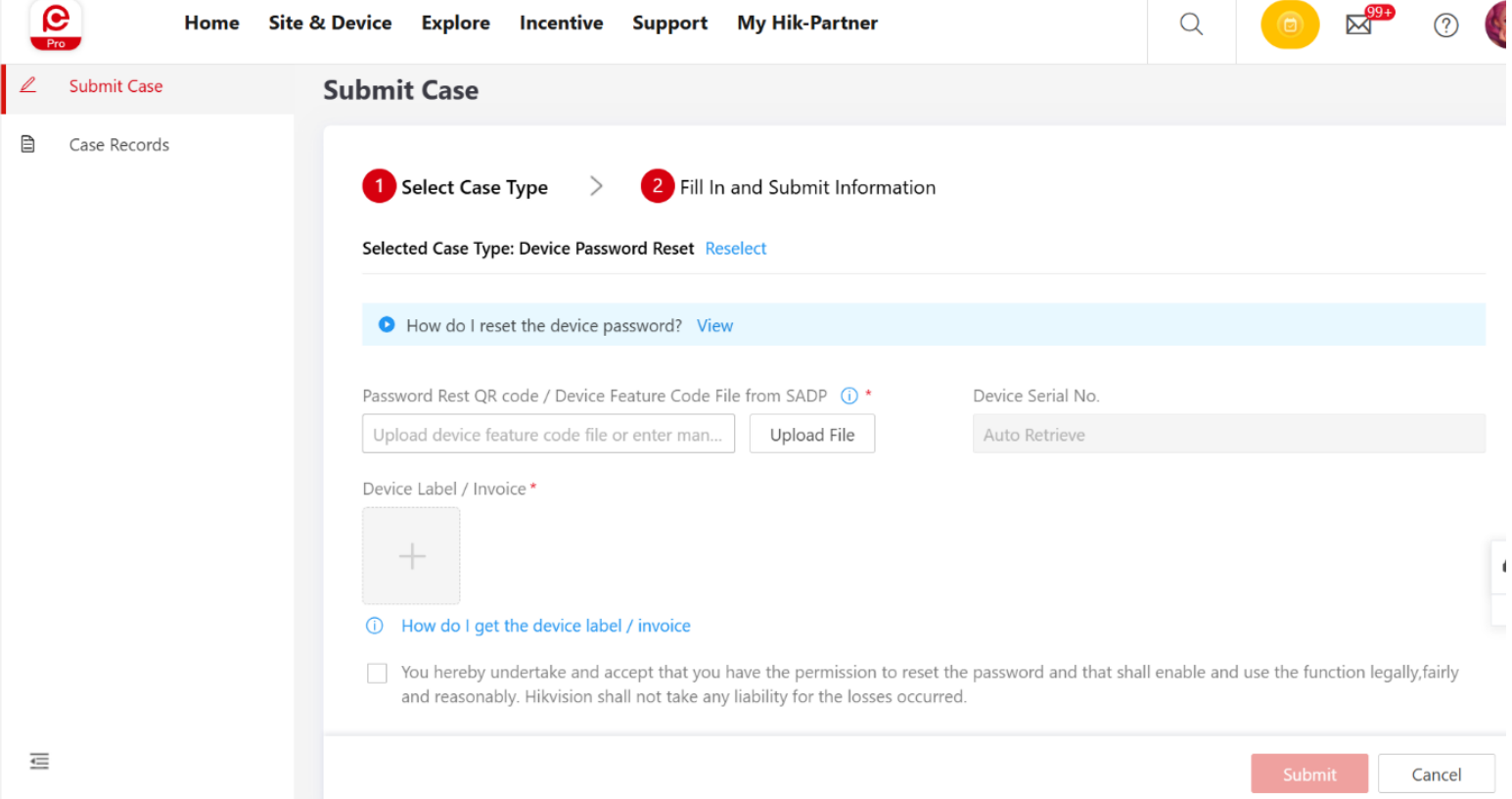
Task: Click the partially hidden widget at right edge
Action: pos(1499,582)
